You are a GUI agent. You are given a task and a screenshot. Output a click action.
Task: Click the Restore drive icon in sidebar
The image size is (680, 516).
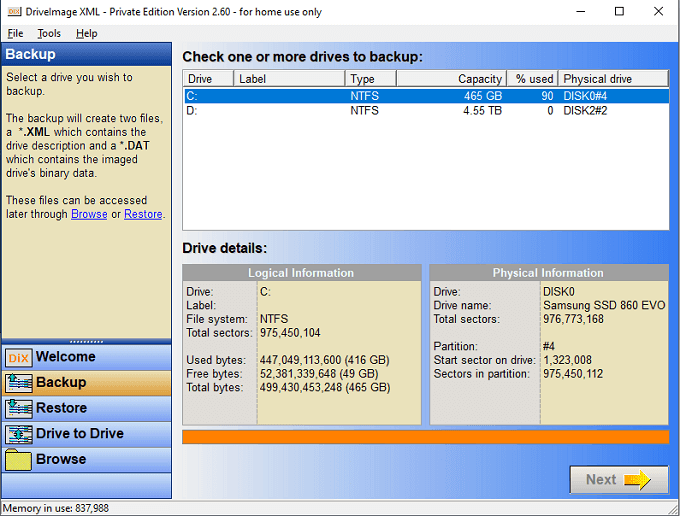point(19,408)
